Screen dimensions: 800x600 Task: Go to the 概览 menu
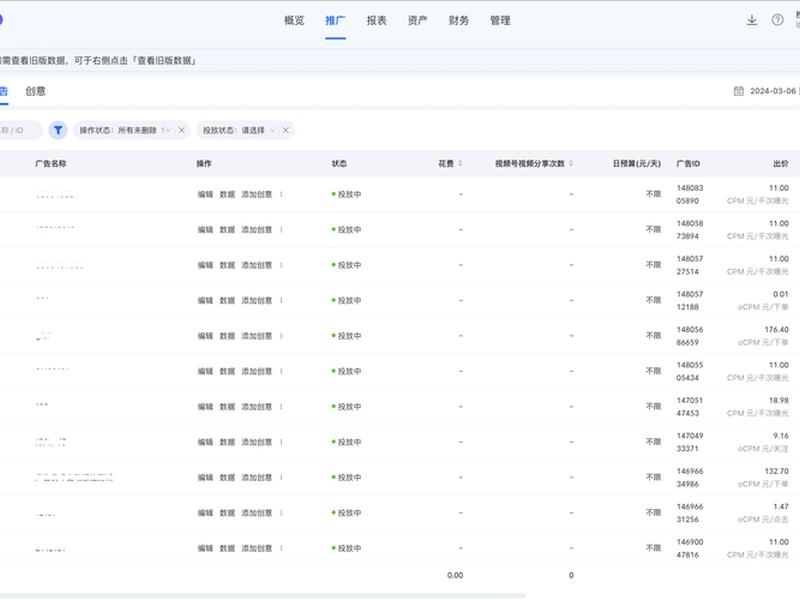294,20
